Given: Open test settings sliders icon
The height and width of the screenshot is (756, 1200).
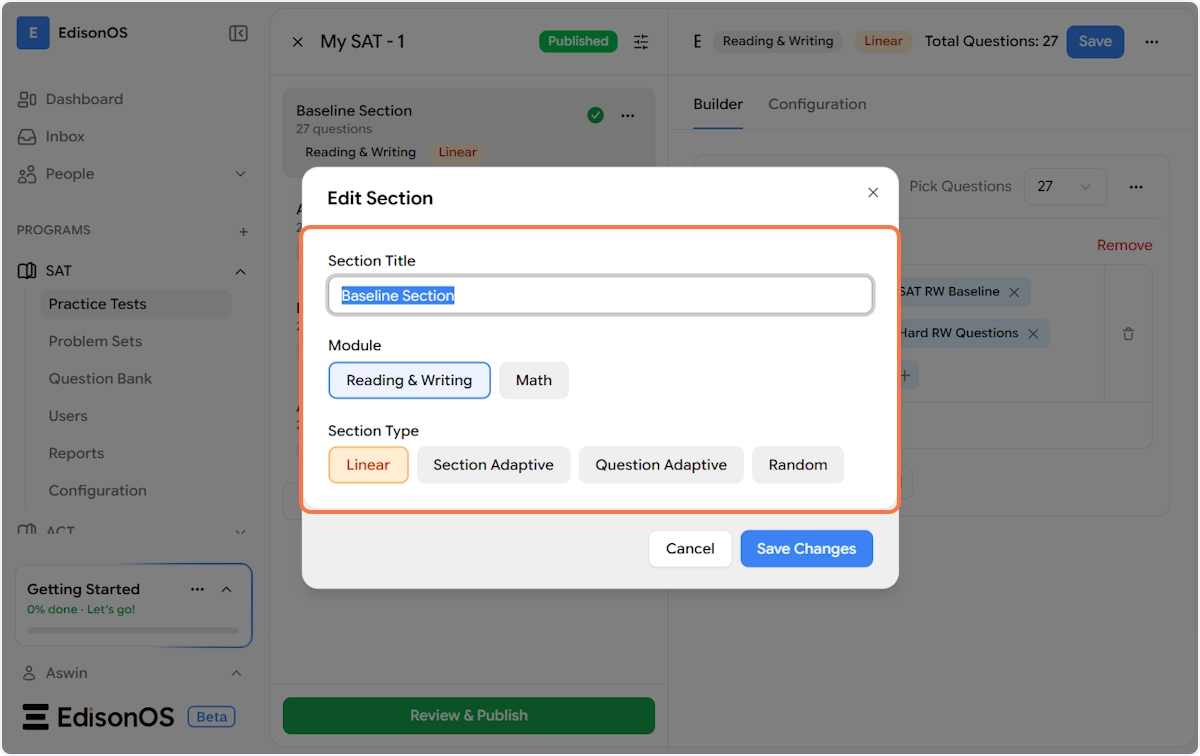Looking at the screenshot, I should pyautogui.click(x=641, y=42).
